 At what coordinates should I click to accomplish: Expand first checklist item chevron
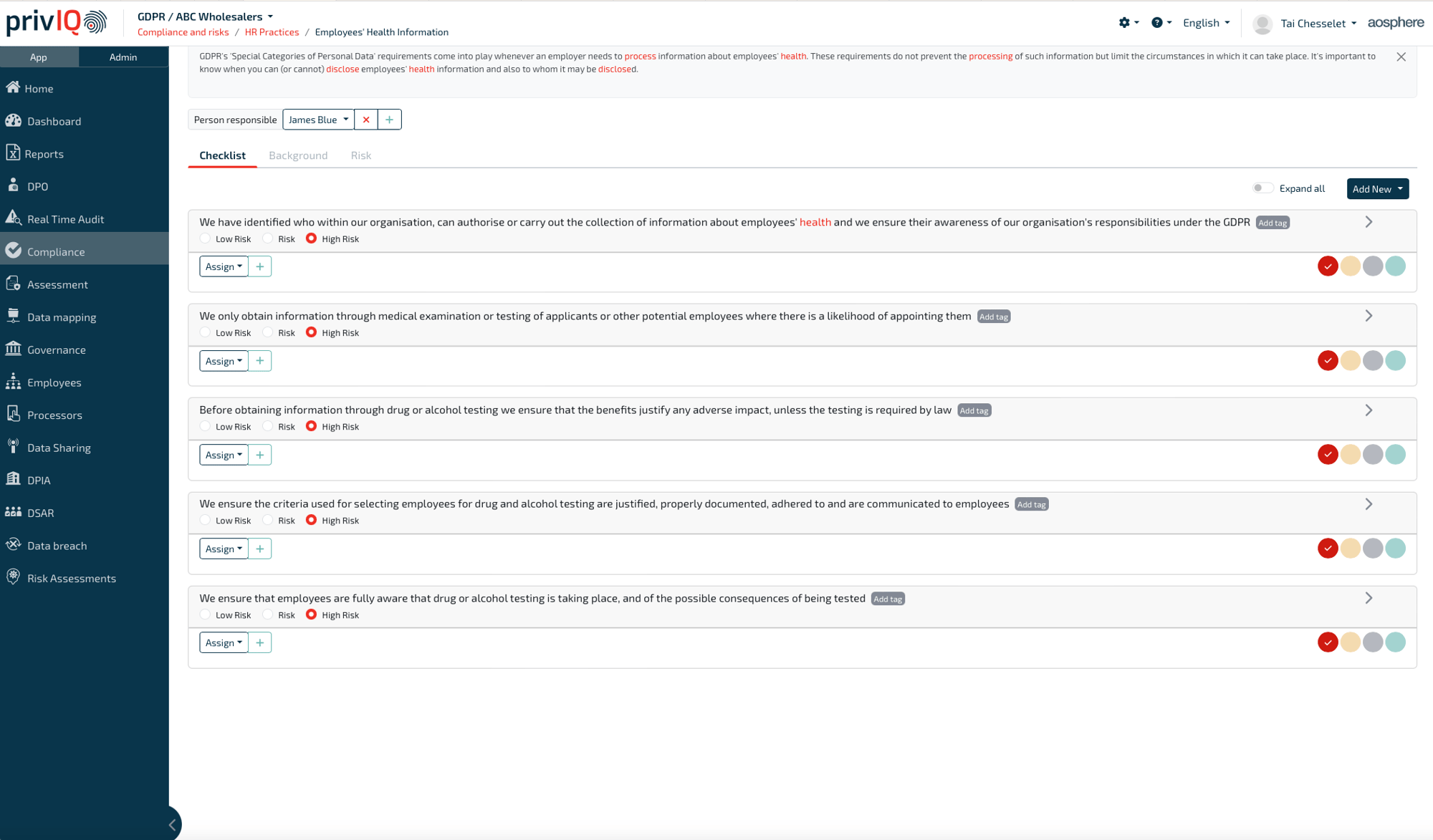[1369, 222]
